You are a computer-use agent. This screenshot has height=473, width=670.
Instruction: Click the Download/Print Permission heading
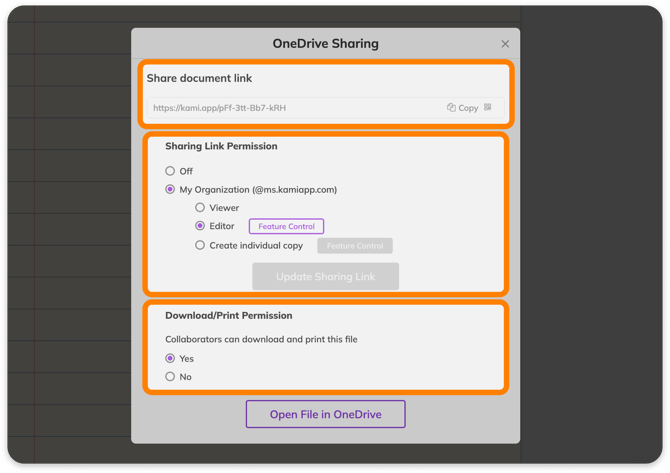(229, 315)
